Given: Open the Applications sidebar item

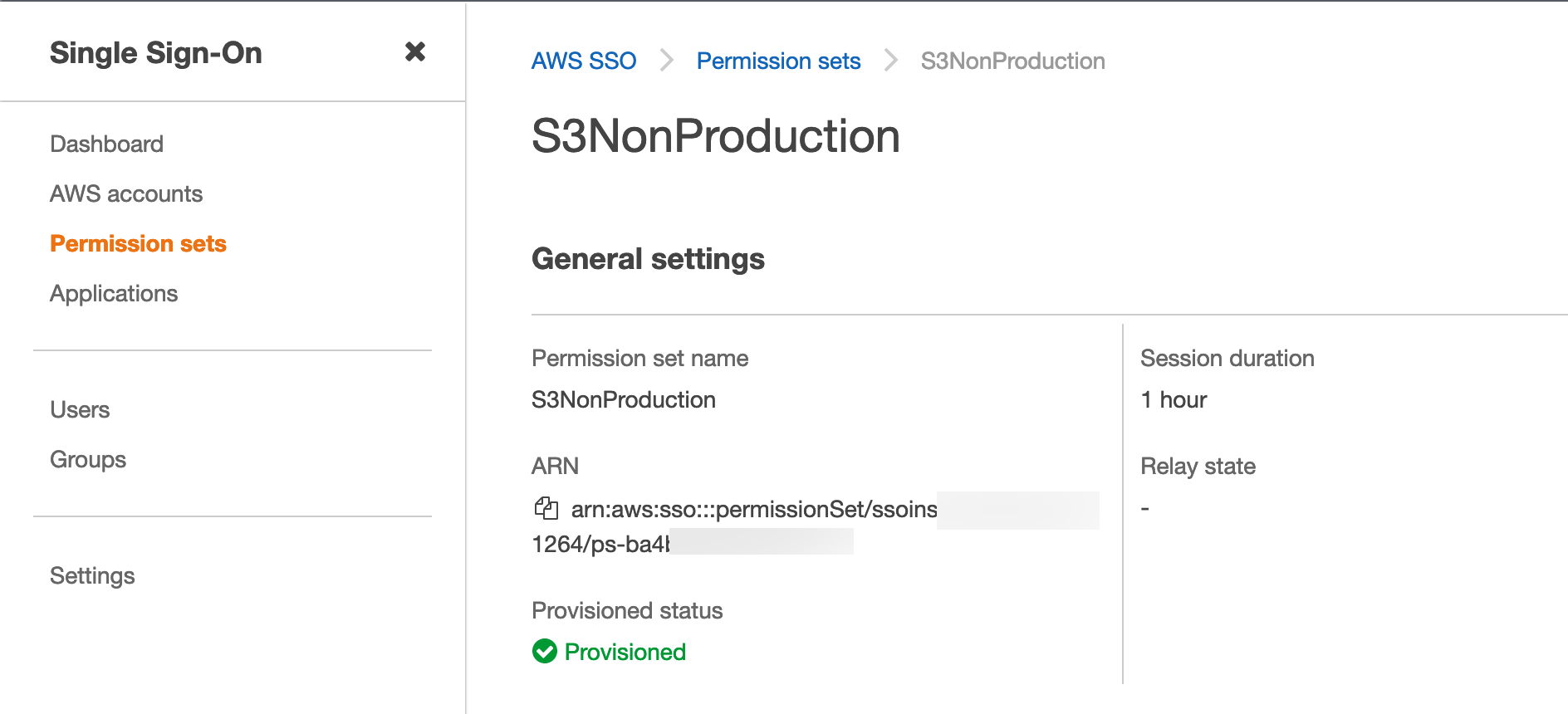Looking at the screenshot, I should coord(114,293).
